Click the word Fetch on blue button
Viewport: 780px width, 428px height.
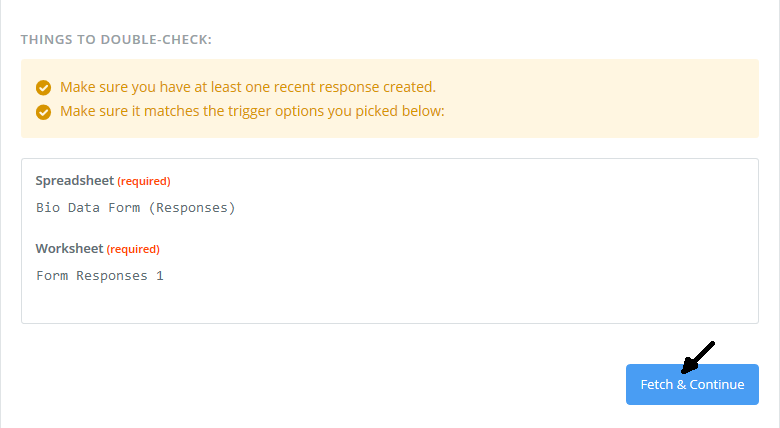657,385
